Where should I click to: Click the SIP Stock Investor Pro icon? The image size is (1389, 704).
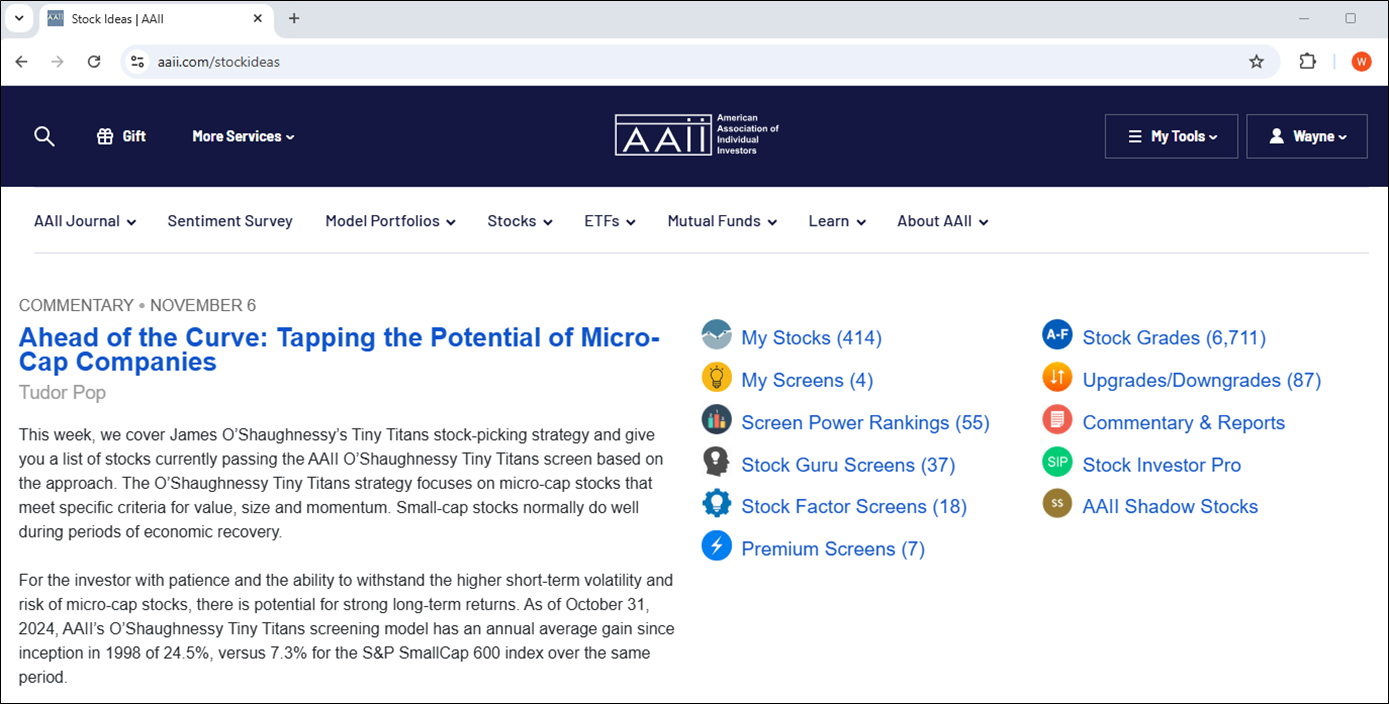tap(1057, 464)
